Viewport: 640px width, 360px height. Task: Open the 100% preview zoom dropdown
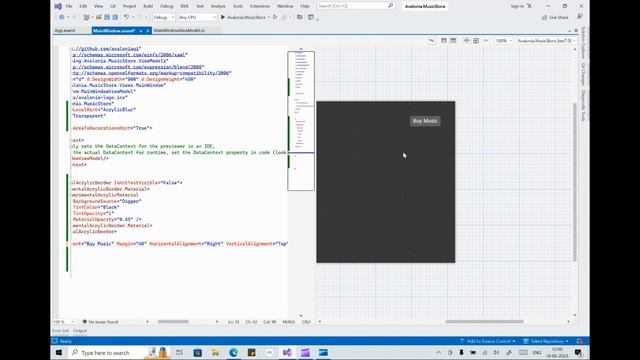point(504,41)
